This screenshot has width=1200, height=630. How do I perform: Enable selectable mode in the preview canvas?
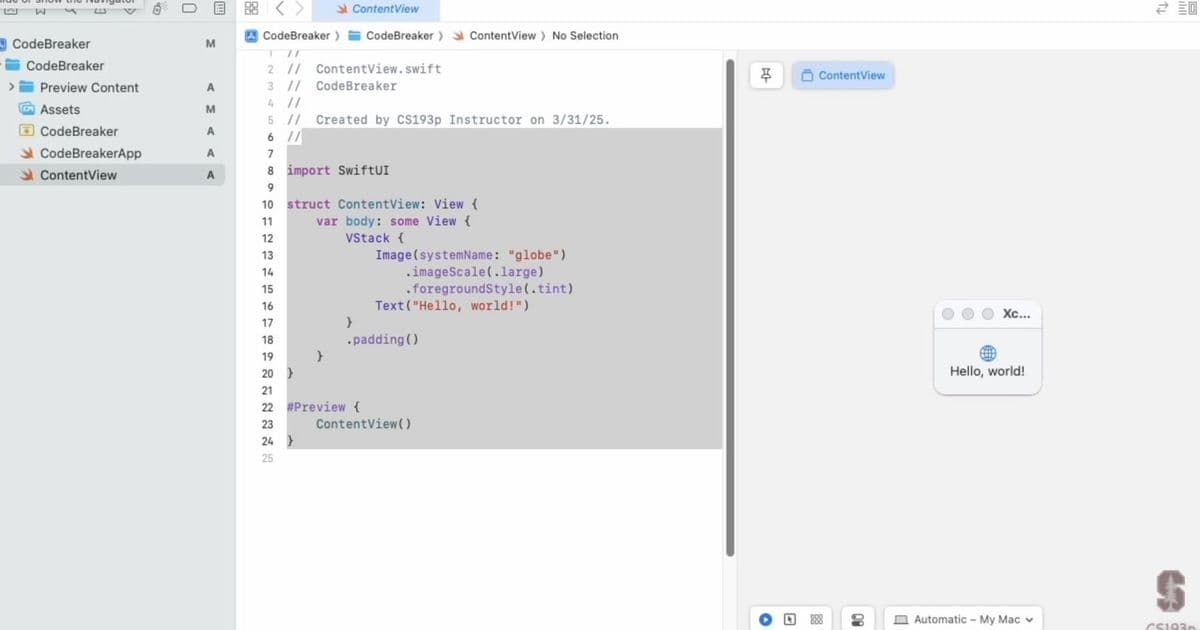(789, 618)
